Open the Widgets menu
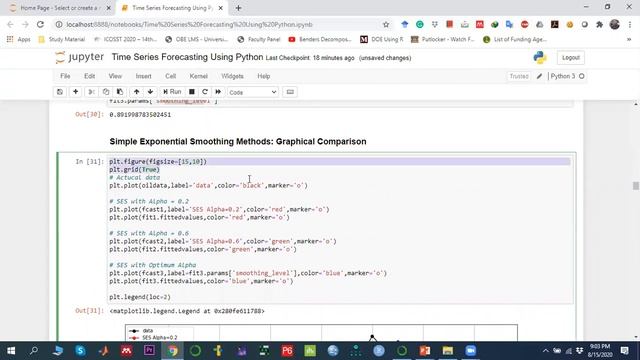The height and width of the screenshot is (360, 640). tap(232, 76)
